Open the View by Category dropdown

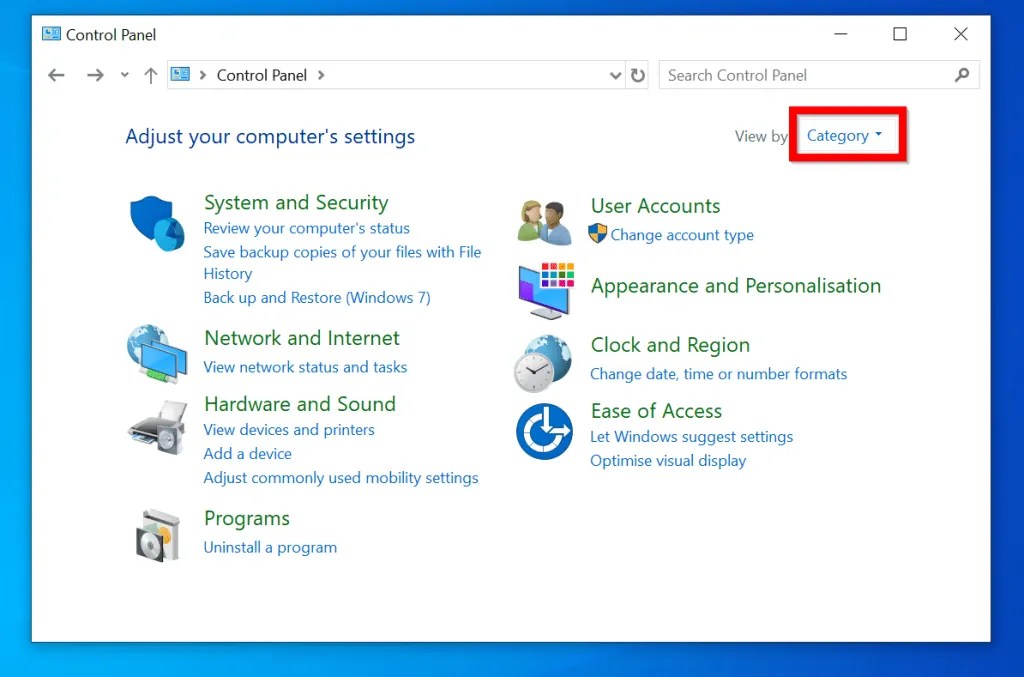tap(846, 135)
